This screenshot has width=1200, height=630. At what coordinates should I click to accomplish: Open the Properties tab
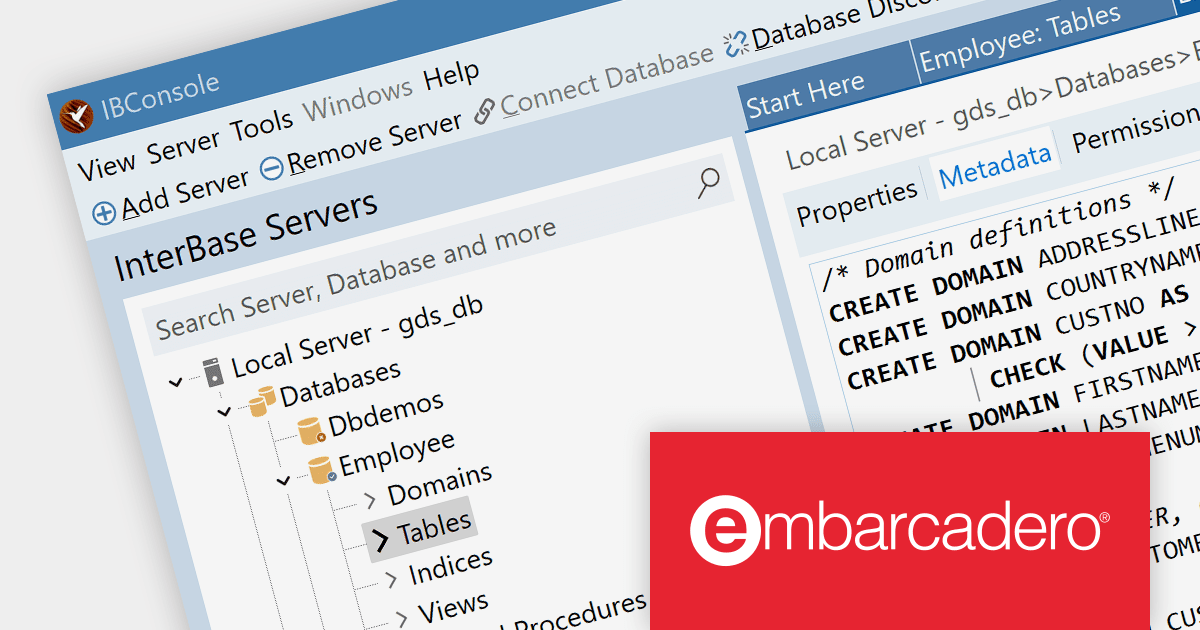pos(857,203)
